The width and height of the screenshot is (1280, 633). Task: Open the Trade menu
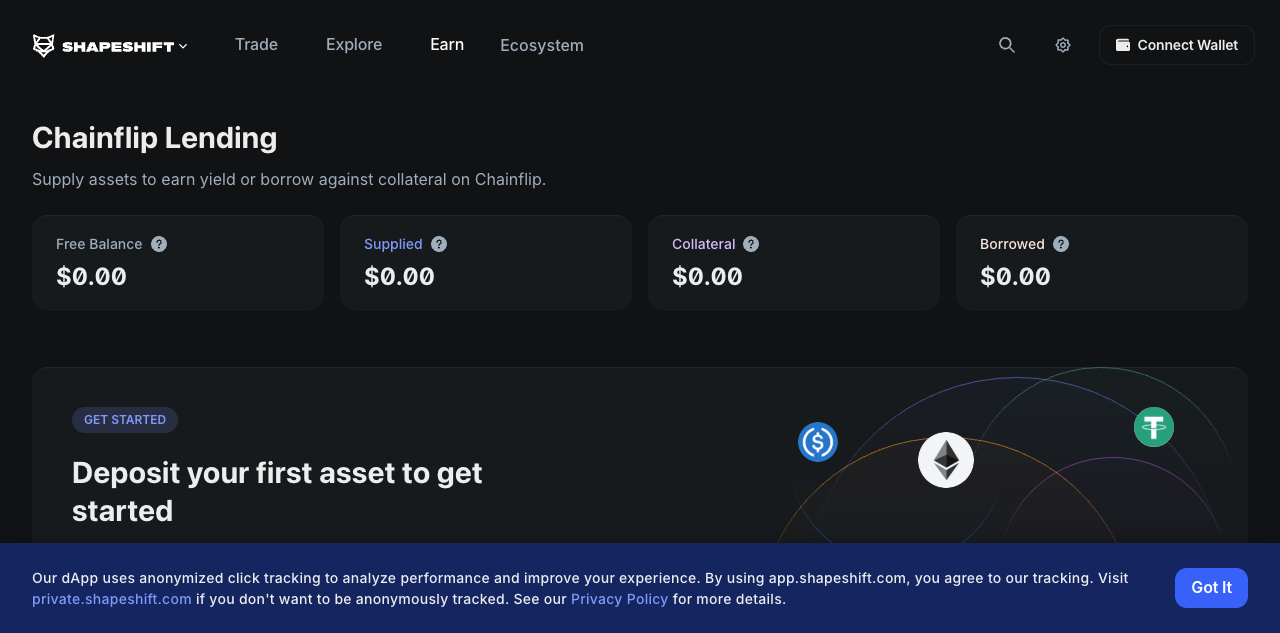[x=256, y=44]
